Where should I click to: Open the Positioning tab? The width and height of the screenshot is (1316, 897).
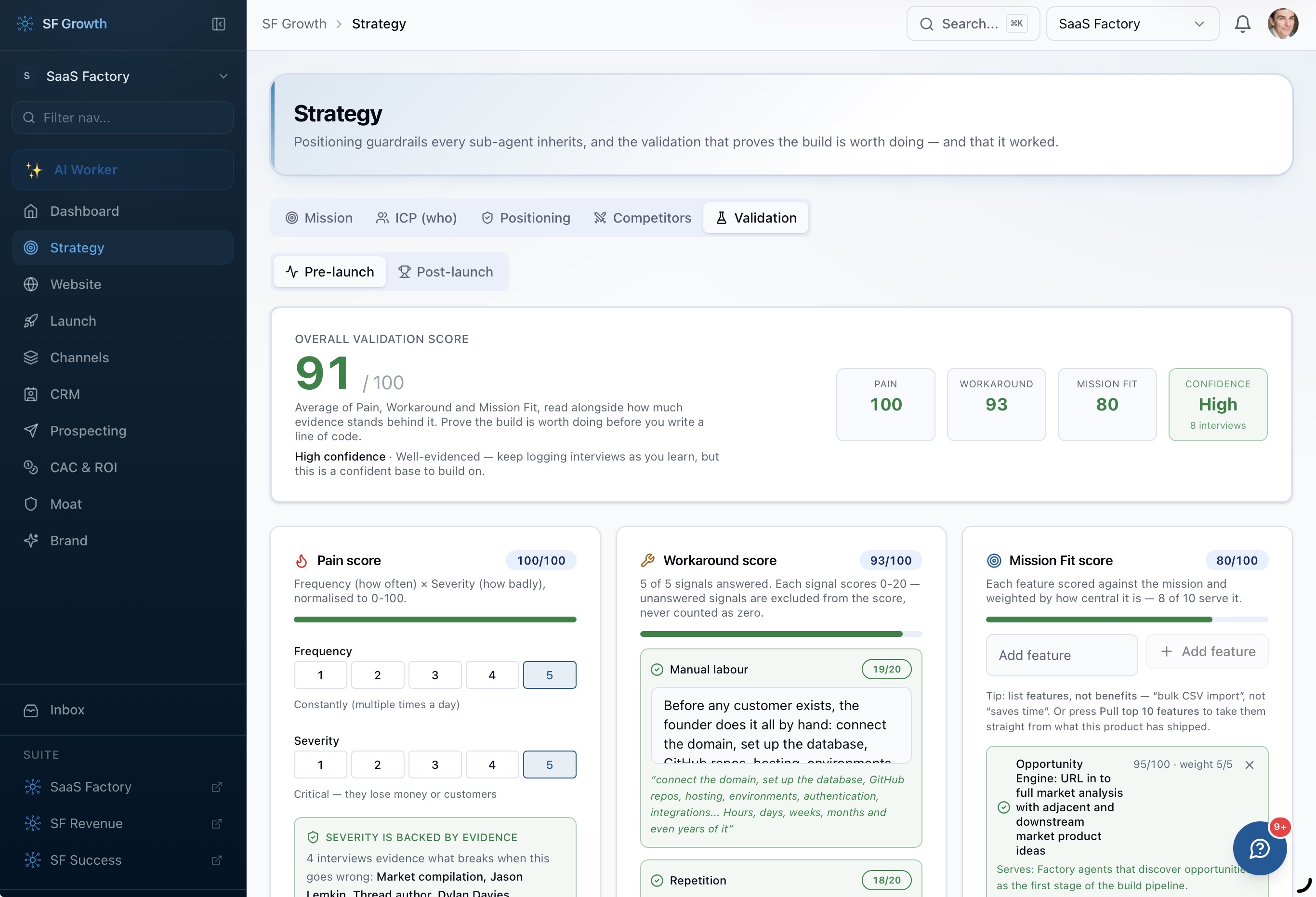click(526, 218)
